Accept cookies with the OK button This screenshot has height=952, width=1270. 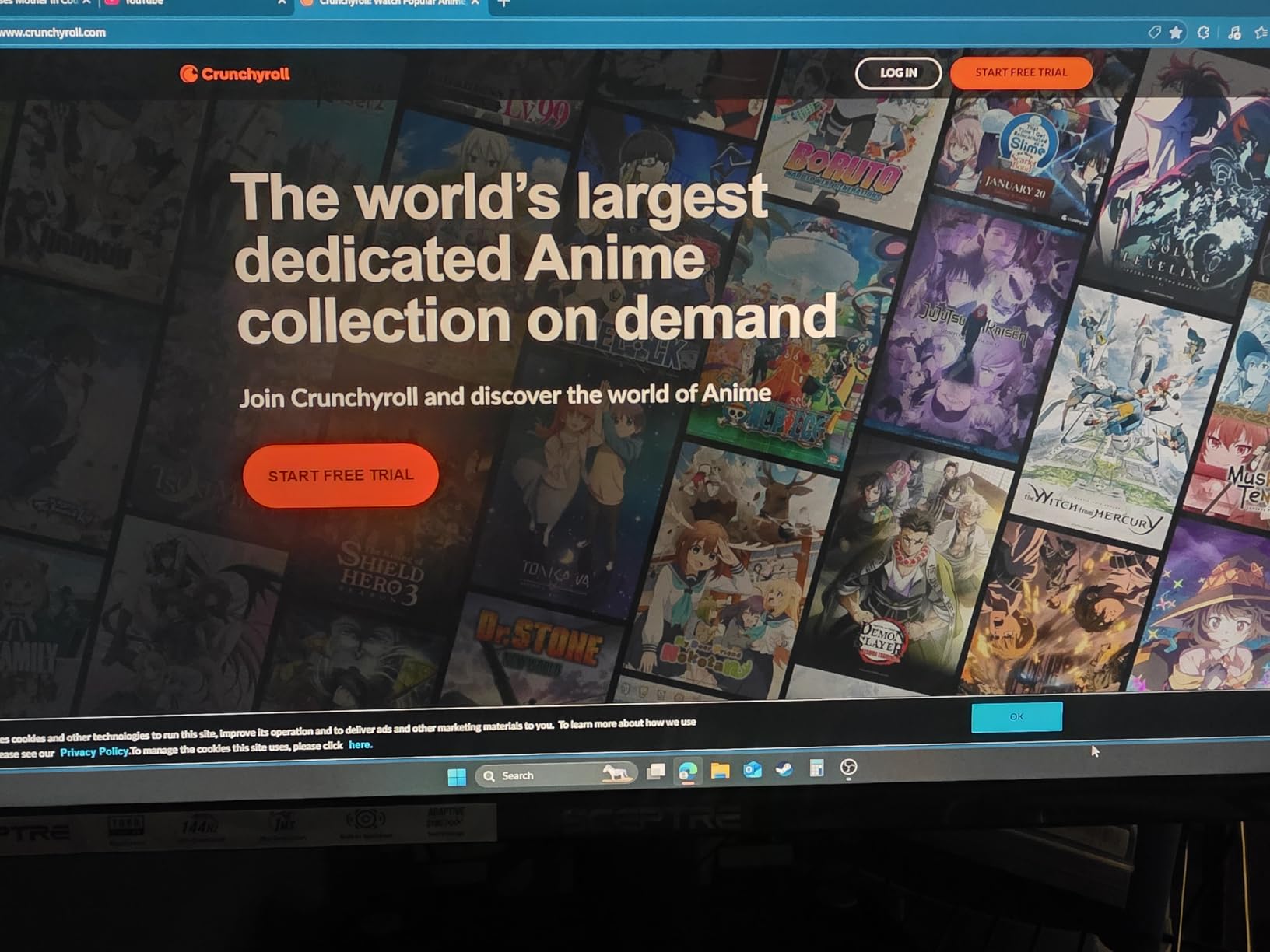tap(1016, 716)
